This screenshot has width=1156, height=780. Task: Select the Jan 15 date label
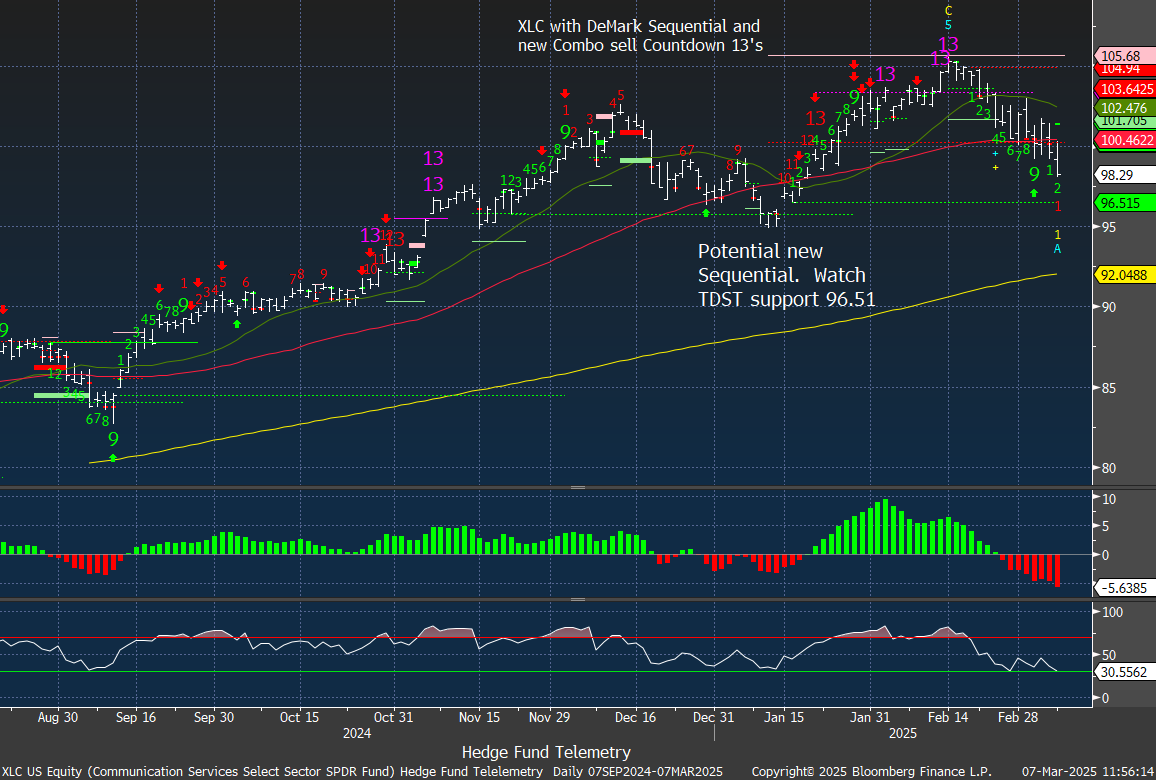click(784, 717)
